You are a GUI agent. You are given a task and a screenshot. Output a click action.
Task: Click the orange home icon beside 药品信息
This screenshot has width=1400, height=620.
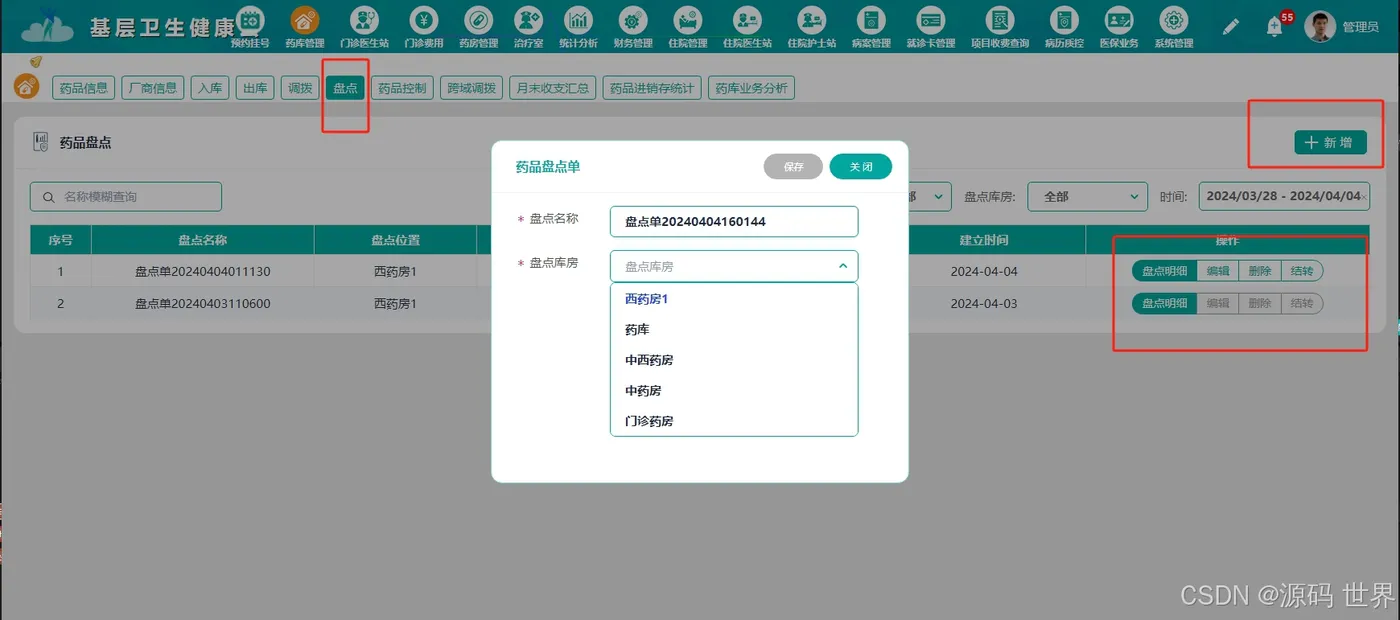click(27, 86)
